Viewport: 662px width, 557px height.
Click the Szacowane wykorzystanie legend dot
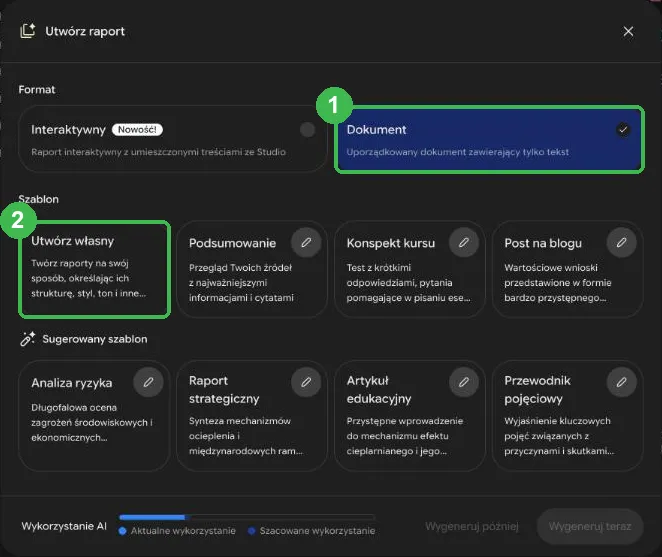click(x=252, y=531)
